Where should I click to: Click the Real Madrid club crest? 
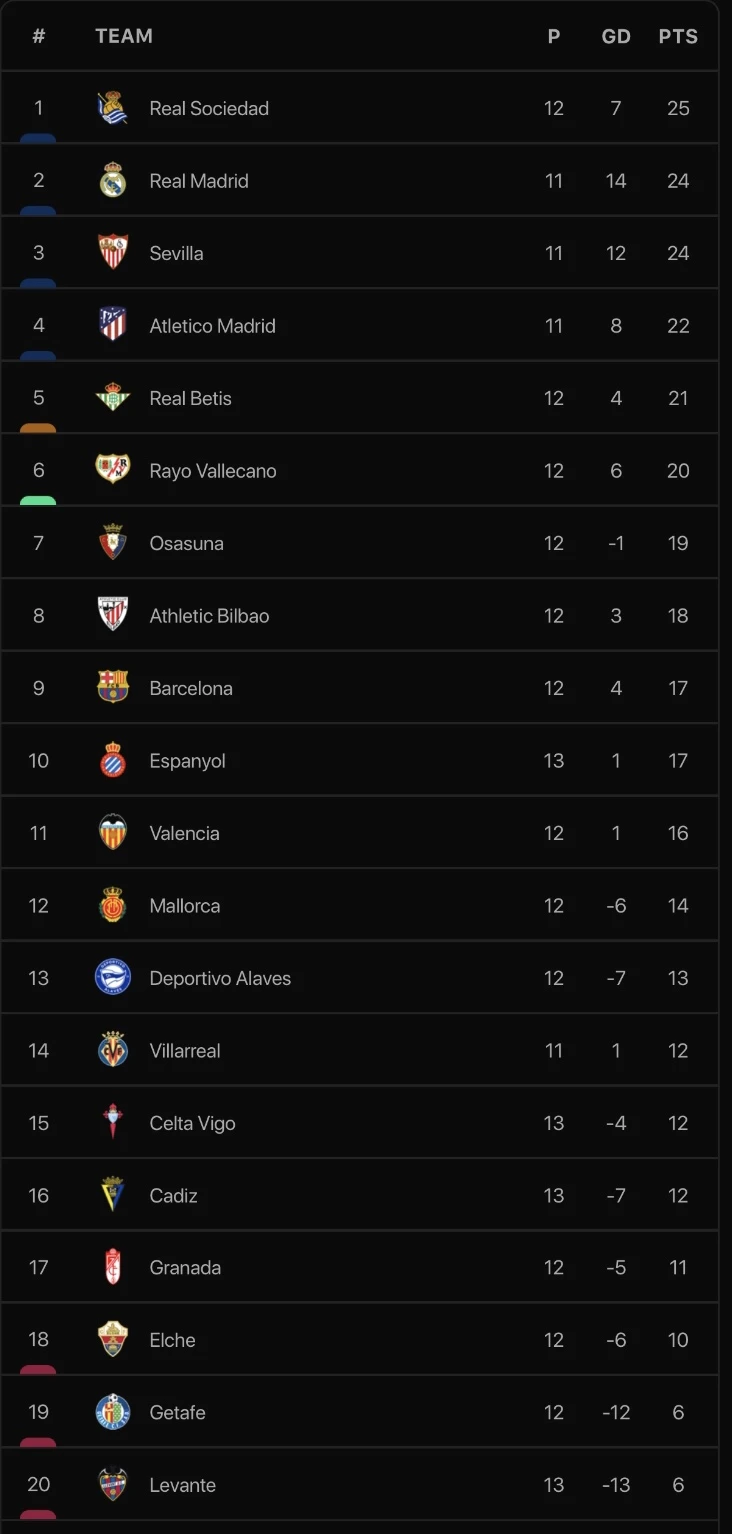pyautogui.click(x=112, y=181)
